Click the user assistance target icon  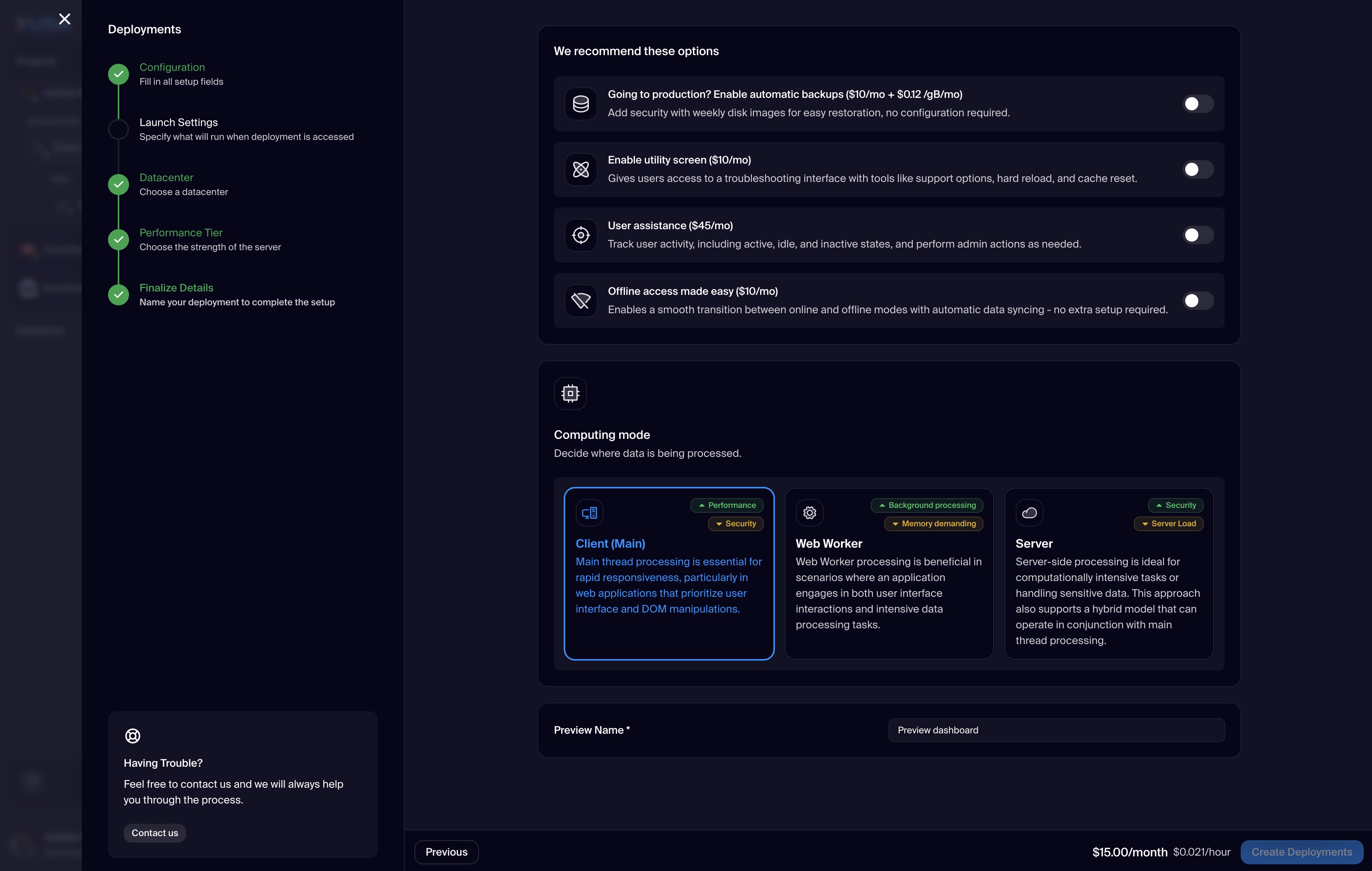point(581,235)
